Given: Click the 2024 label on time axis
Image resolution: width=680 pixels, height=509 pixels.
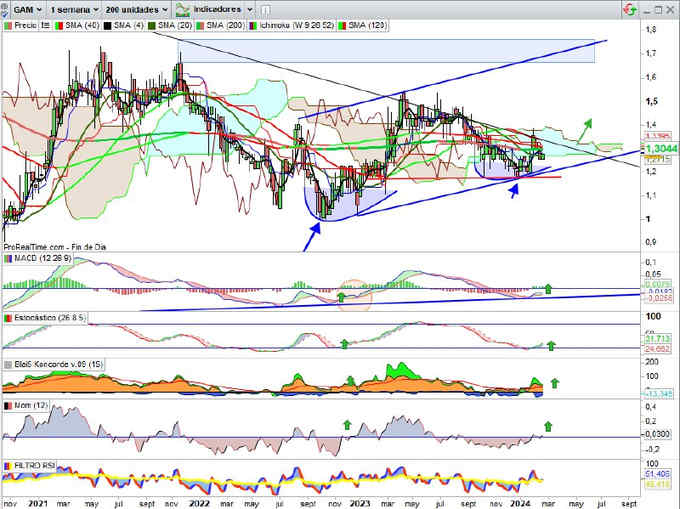Looking at the screenshot, I should click(x=520, y=504).
